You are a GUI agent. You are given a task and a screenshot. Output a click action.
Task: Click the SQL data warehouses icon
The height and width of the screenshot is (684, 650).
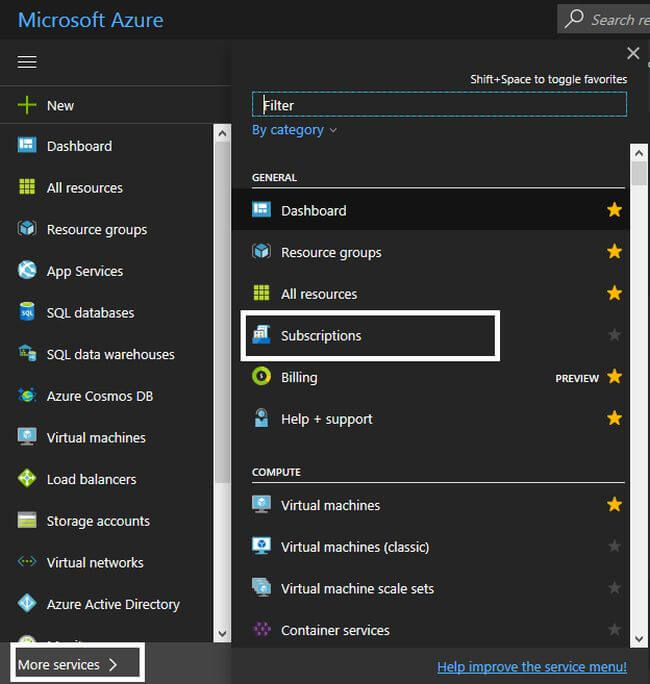27,354
